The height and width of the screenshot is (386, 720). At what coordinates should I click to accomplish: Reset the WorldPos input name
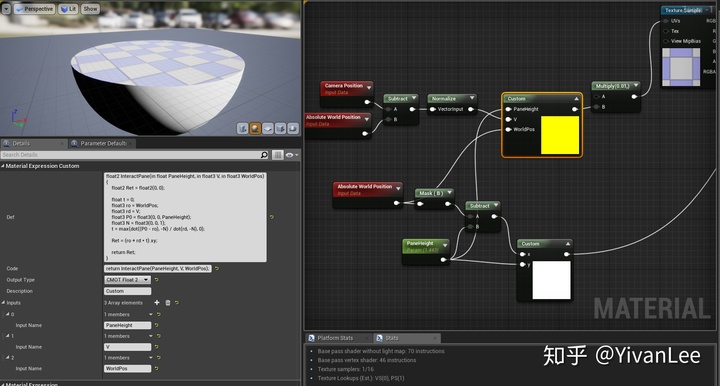[156, 368]
